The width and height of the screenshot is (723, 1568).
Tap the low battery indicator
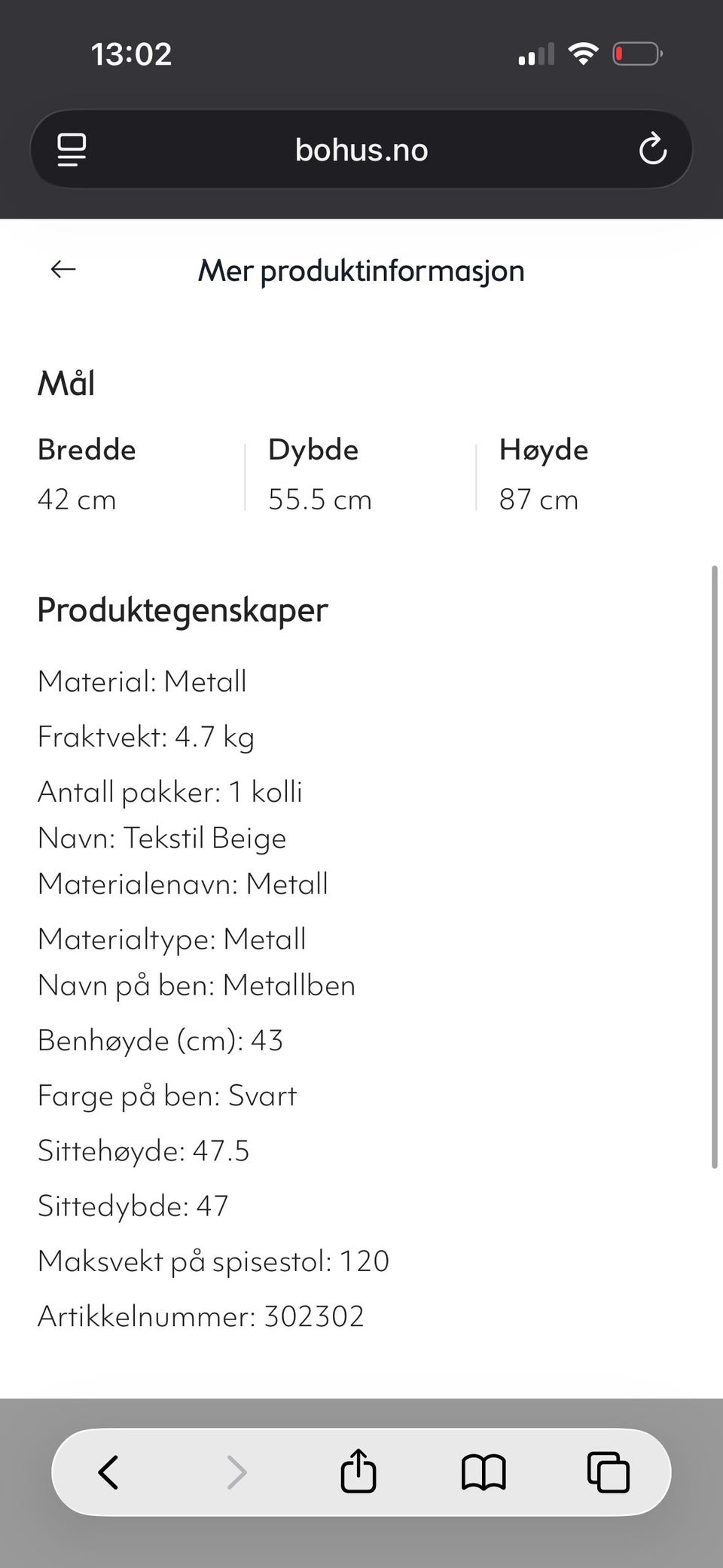point(636,54)
